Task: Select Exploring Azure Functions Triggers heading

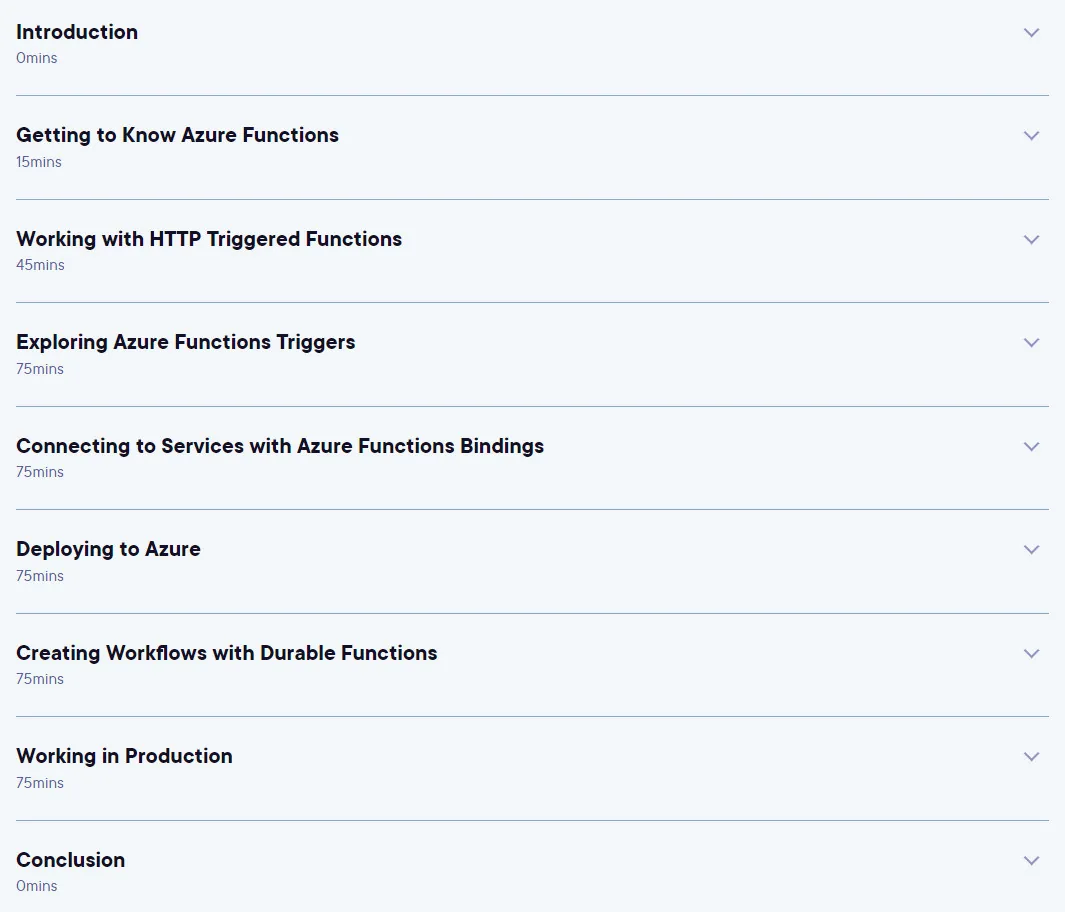Action: pos(185,342)
